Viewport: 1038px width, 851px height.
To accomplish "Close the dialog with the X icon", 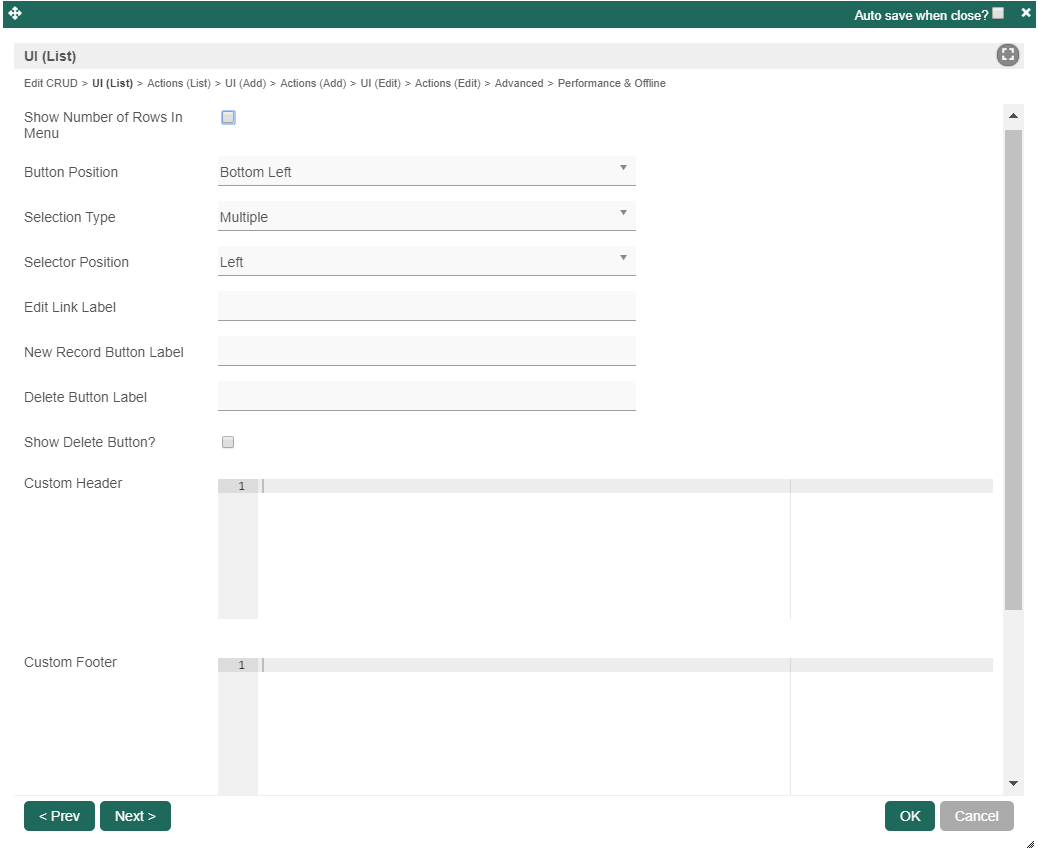I will (x=1025, y=13).
